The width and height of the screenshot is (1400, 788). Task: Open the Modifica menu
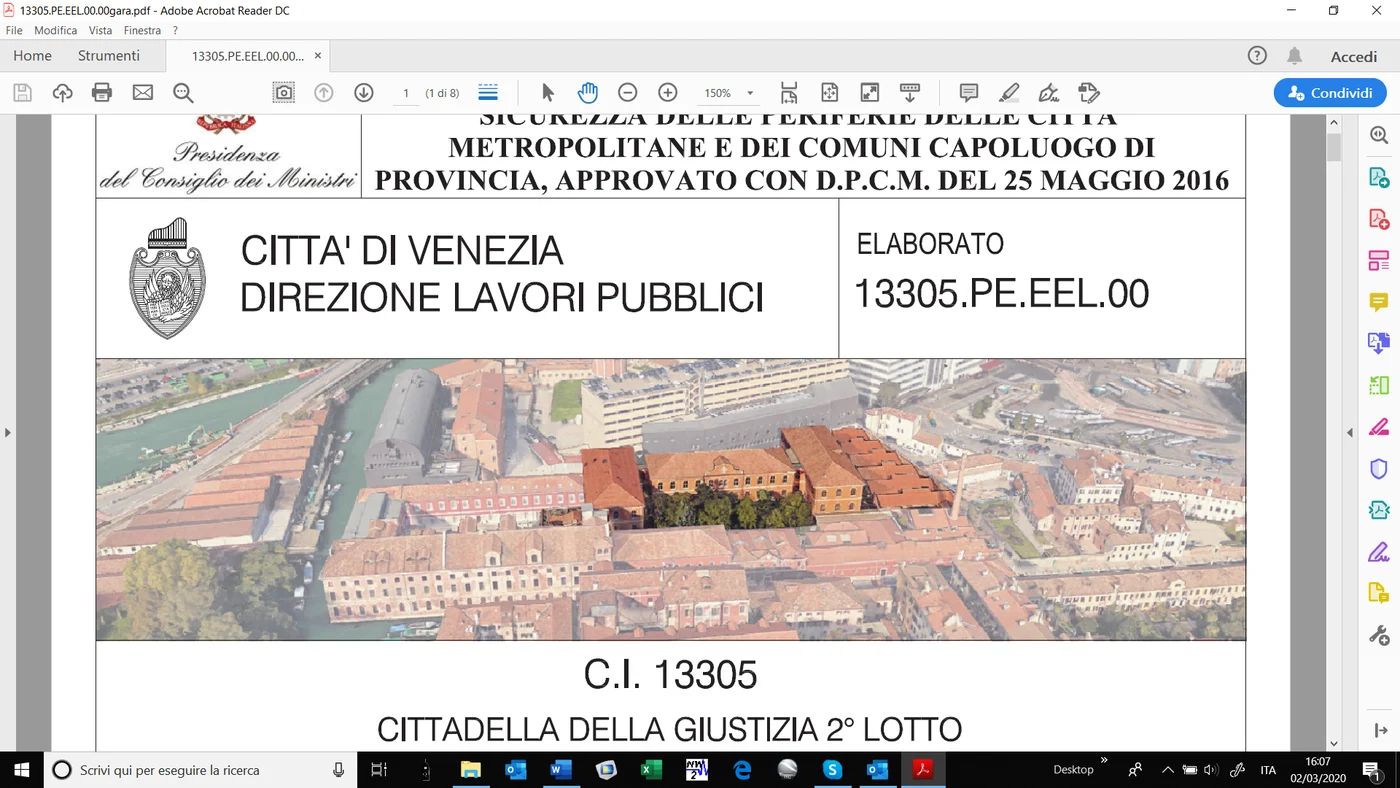pyautogui.click(x=55, y=31)
